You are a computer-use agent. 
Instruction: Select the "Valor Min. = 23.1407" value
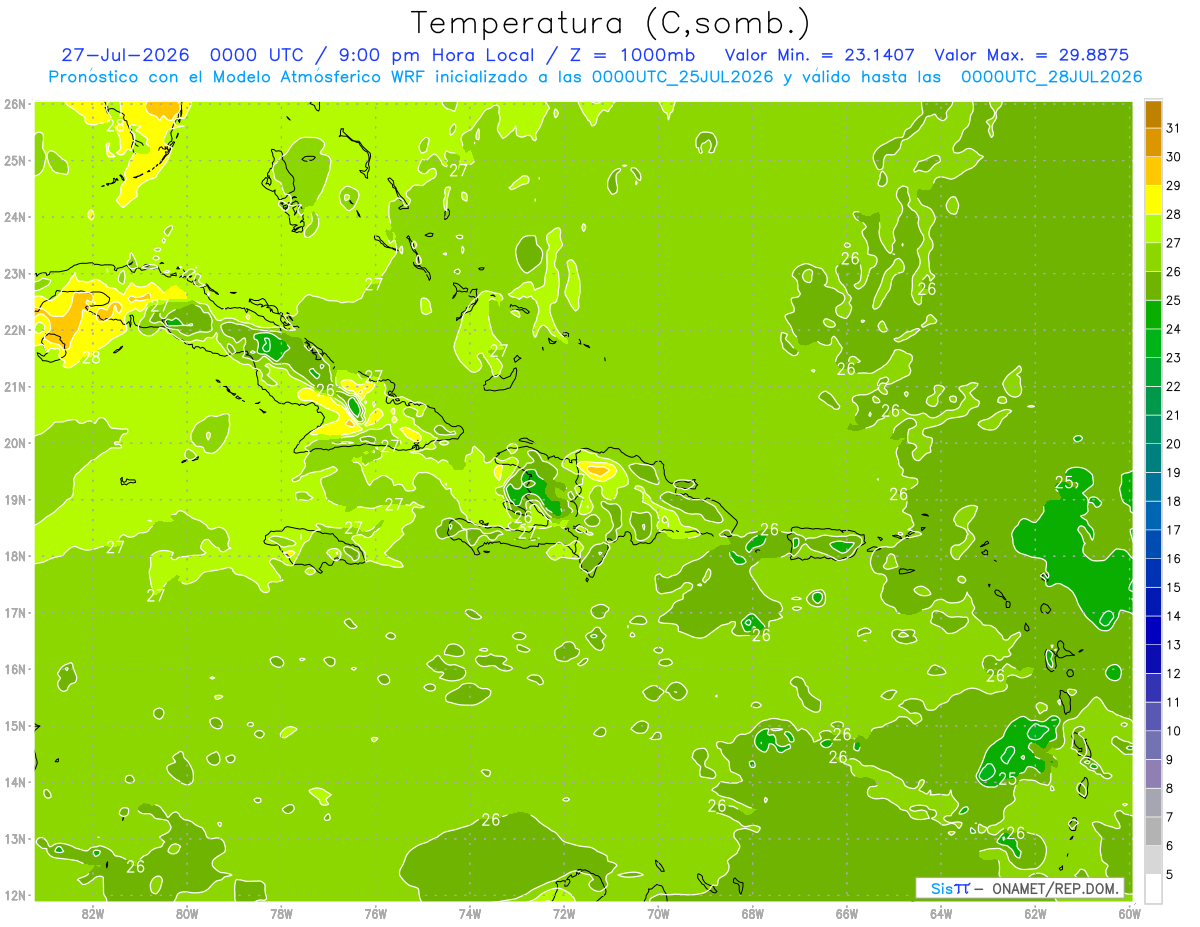(x=820, y=55)
